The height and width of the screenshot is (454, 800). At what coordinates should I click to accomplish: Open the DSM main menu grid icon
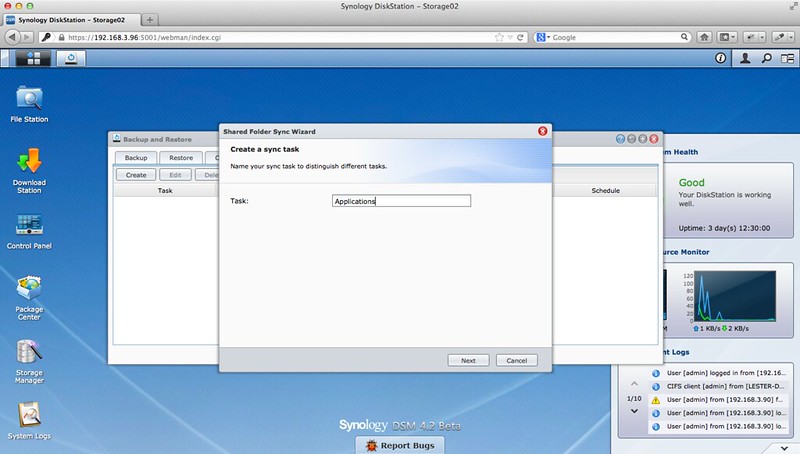pos(34,58)
